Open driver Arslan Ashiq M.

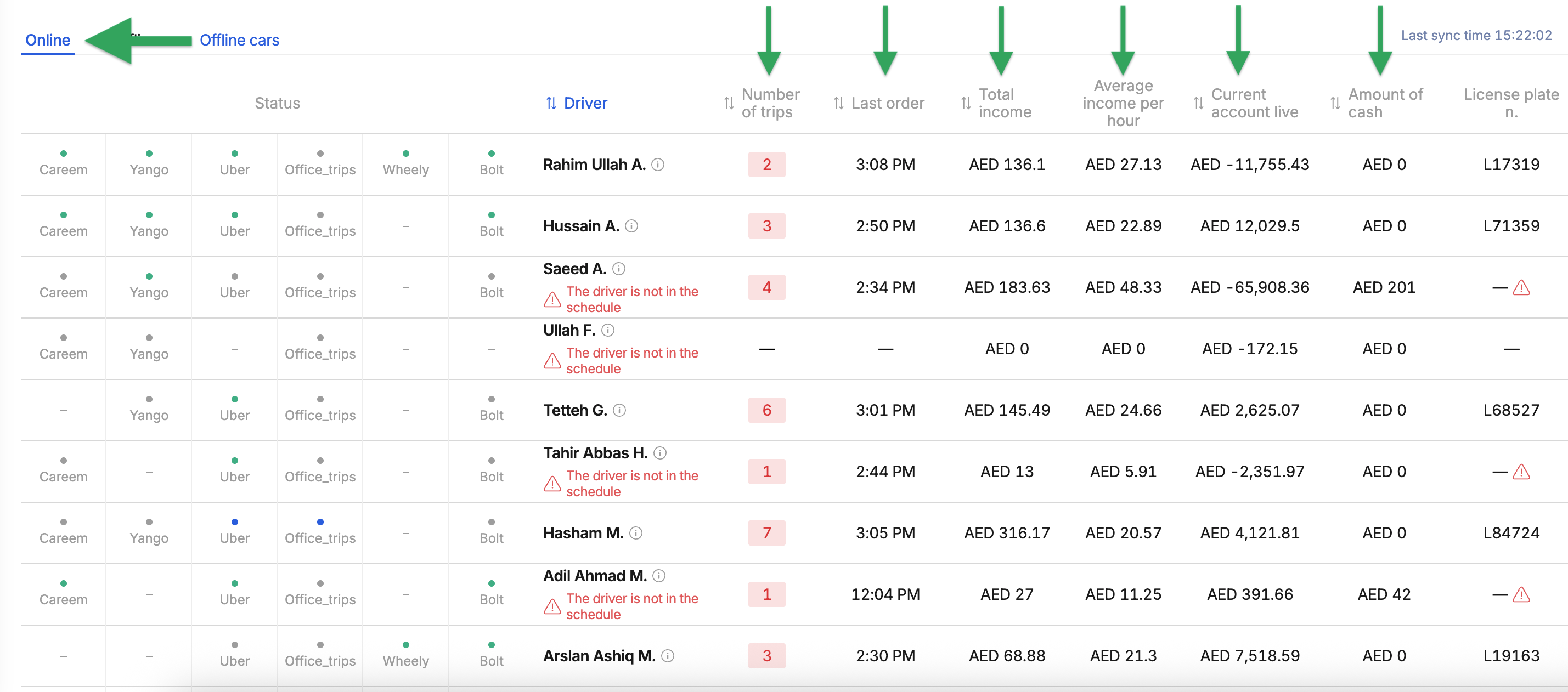tap(599, 656)
